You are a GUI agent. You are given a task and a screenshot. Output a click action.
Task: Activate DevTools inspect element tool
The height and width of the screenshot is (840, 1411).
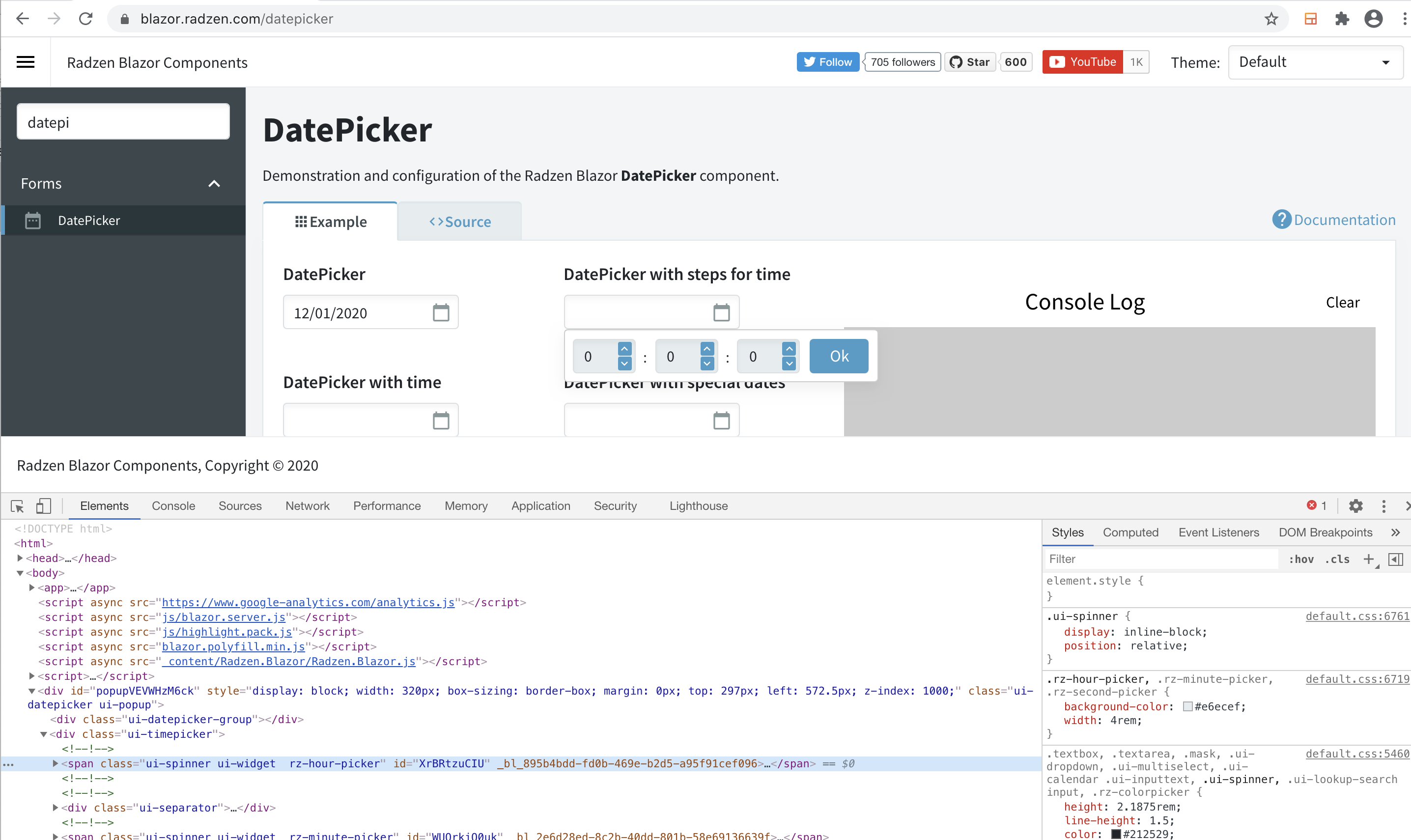17,506
